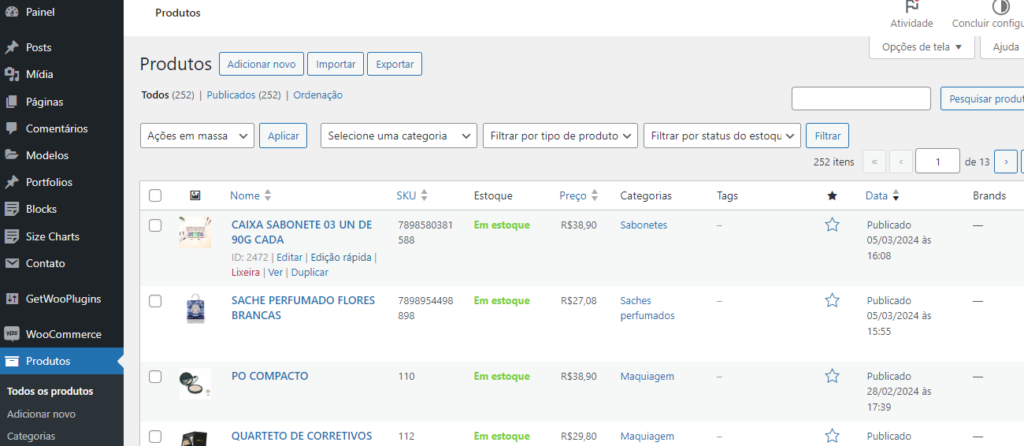Image resolution: width=1024 pixels, height=446 pixels.
Task: Switch to the Publicados filter tab
Action: 243,95
